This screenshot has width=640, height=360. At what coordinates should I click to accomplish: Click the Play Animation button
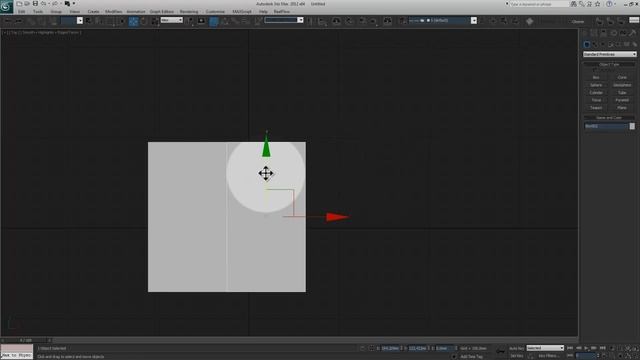point(586,348)
